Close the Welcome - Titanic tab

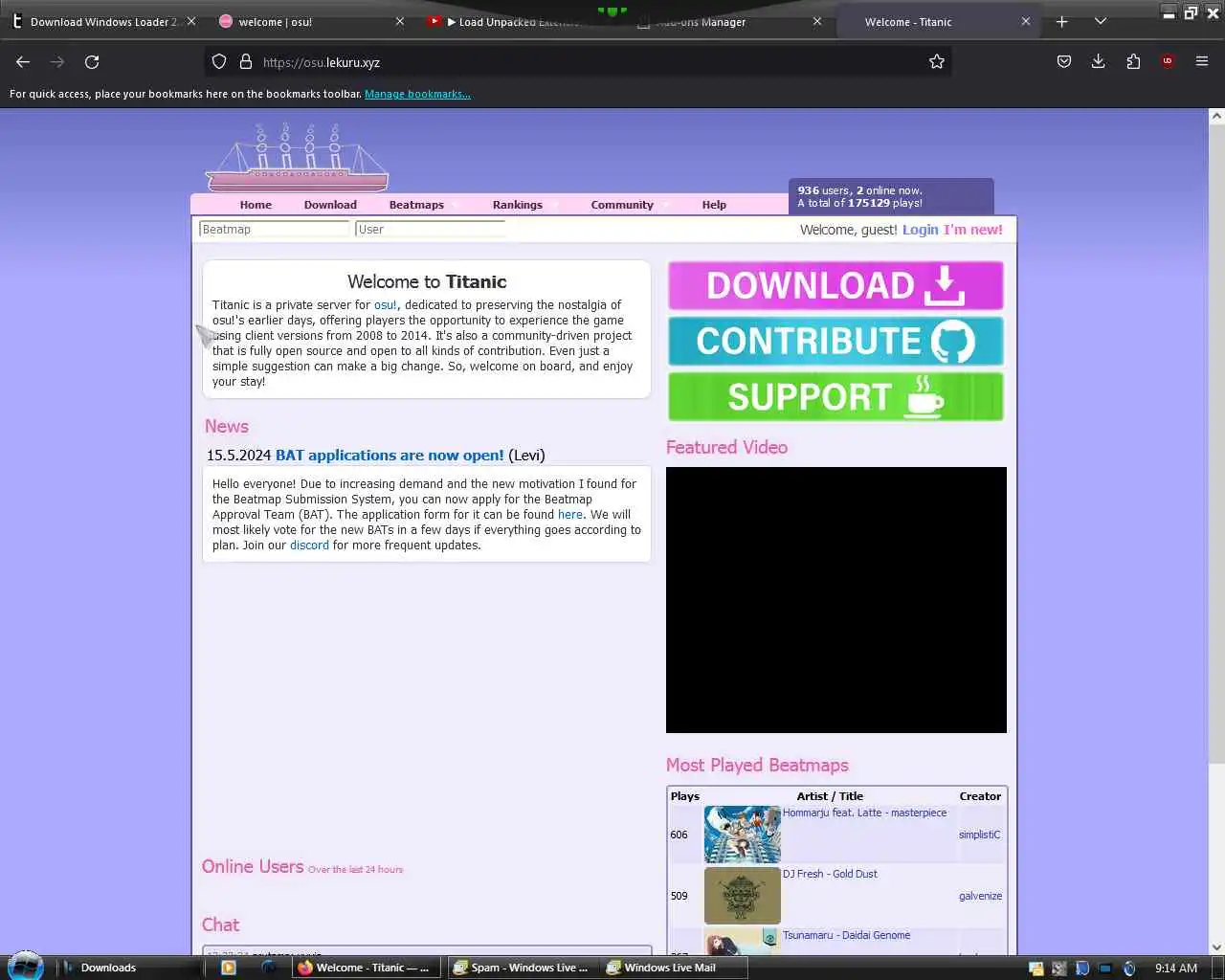click(x=1026, y=21)
